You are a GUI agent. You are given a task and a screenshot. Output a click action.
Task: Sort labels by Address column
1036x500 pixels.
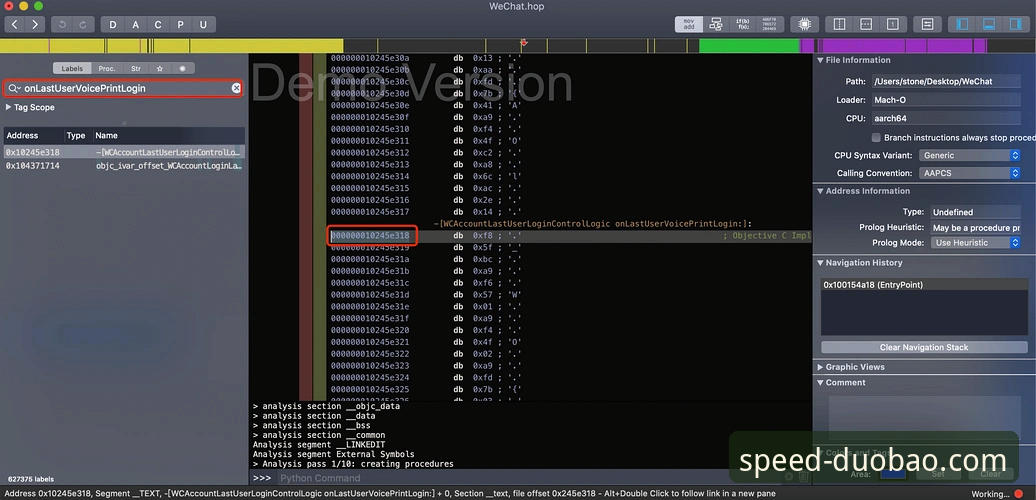(x=34, y=135)
